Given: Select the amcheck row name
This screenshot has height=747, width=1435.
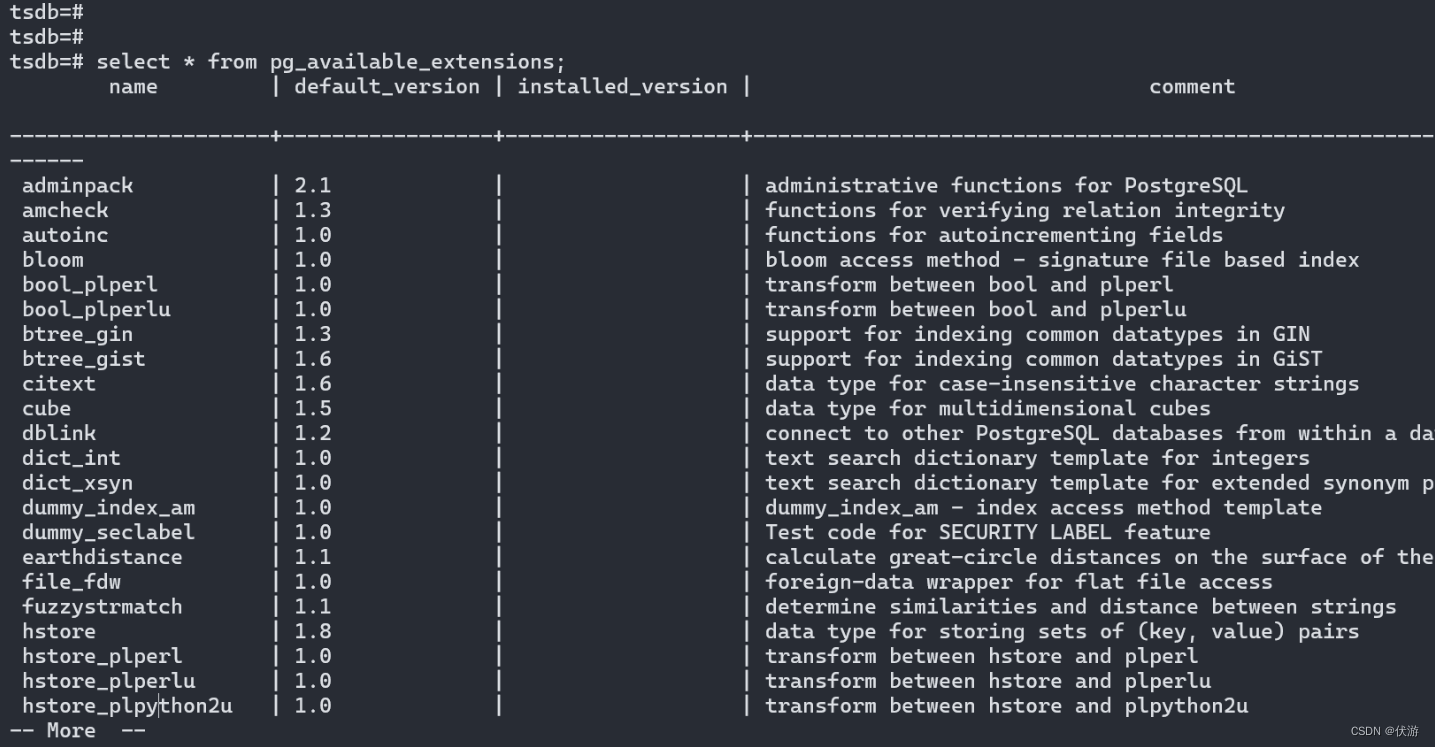Looking at the screenshot, I should coord(65,210).
